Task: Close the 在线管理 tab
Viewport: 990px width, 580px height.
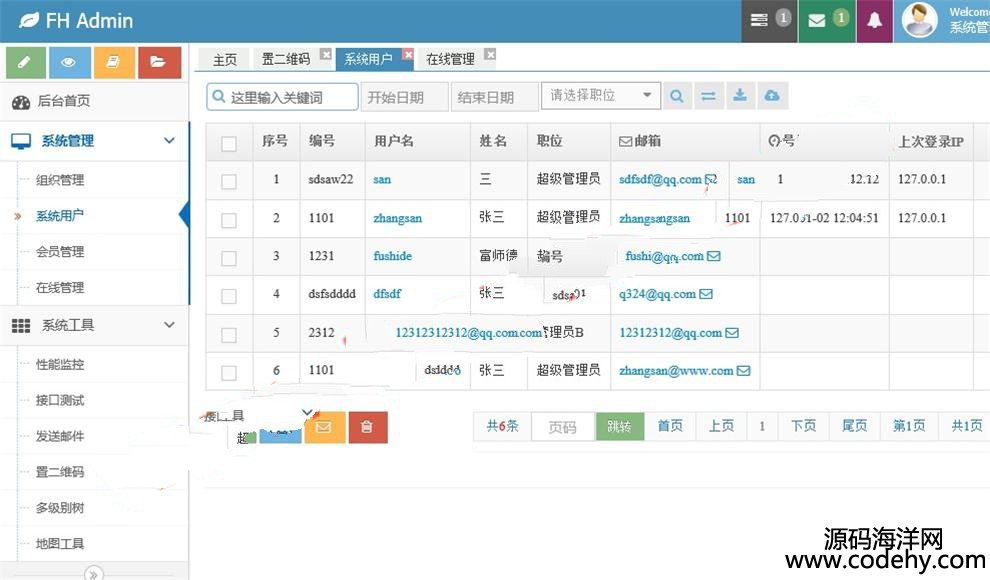Action: point(490,54)
